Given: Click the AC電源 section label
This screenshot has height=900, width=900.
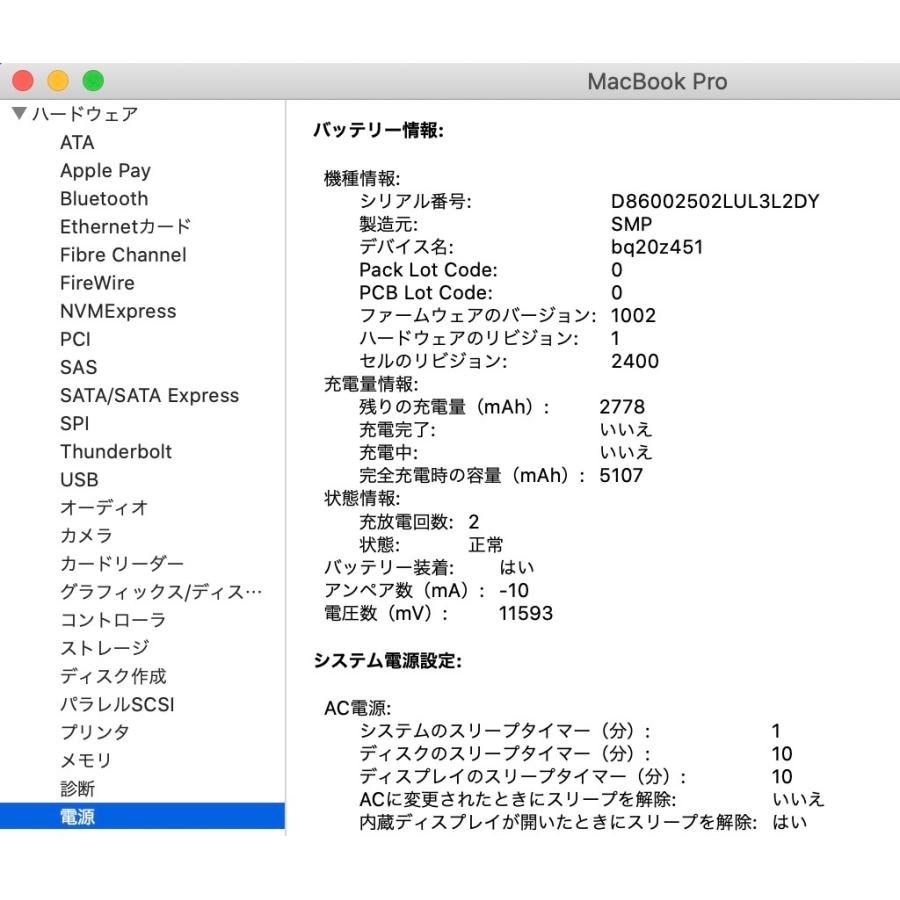Looking at the screenshot, I should pyautogui.click(x=357, y=708).
